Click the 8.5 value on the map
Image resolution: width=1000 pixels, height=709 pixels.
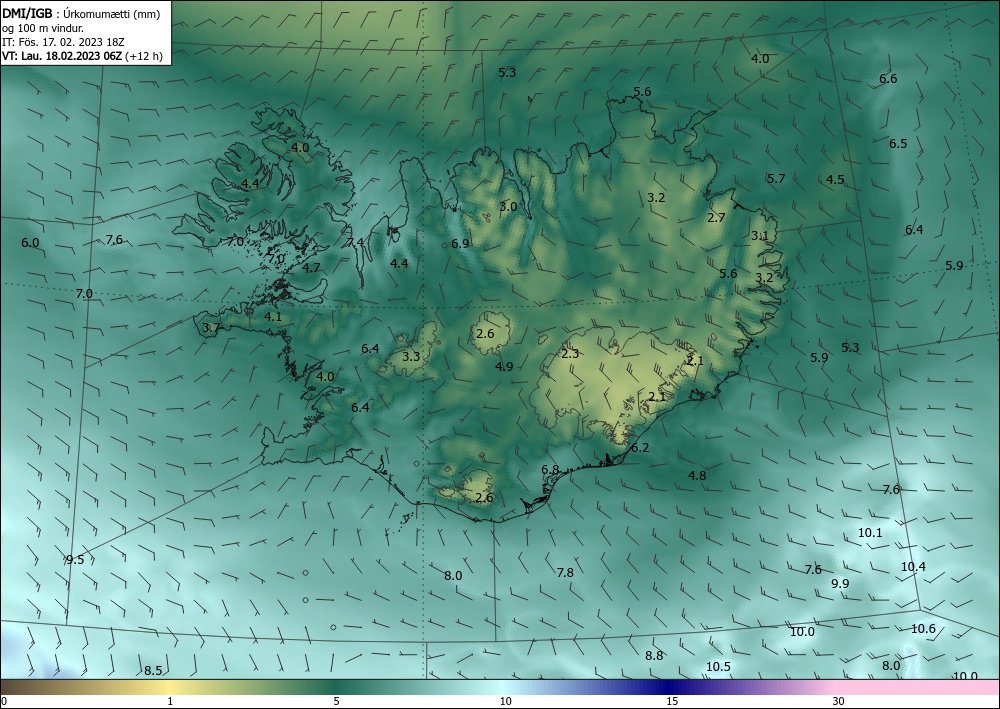pos(153,670)
